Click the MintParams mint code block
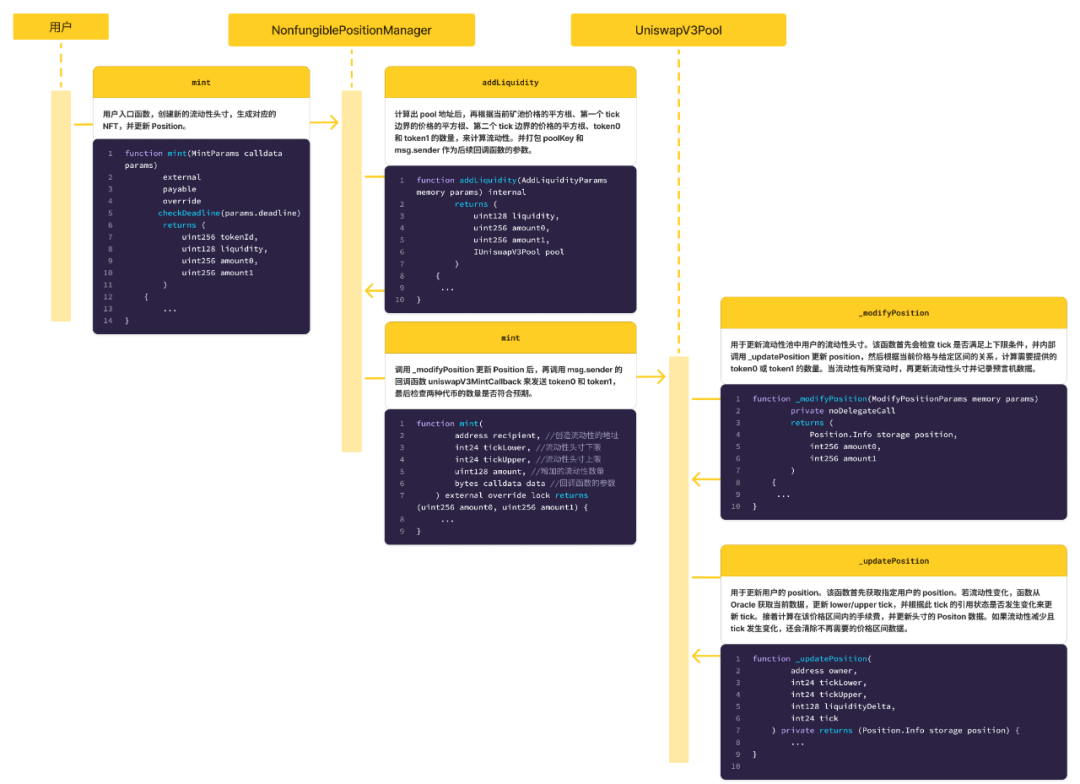This screenshot has height=784, width=1080. coord(201,236)
